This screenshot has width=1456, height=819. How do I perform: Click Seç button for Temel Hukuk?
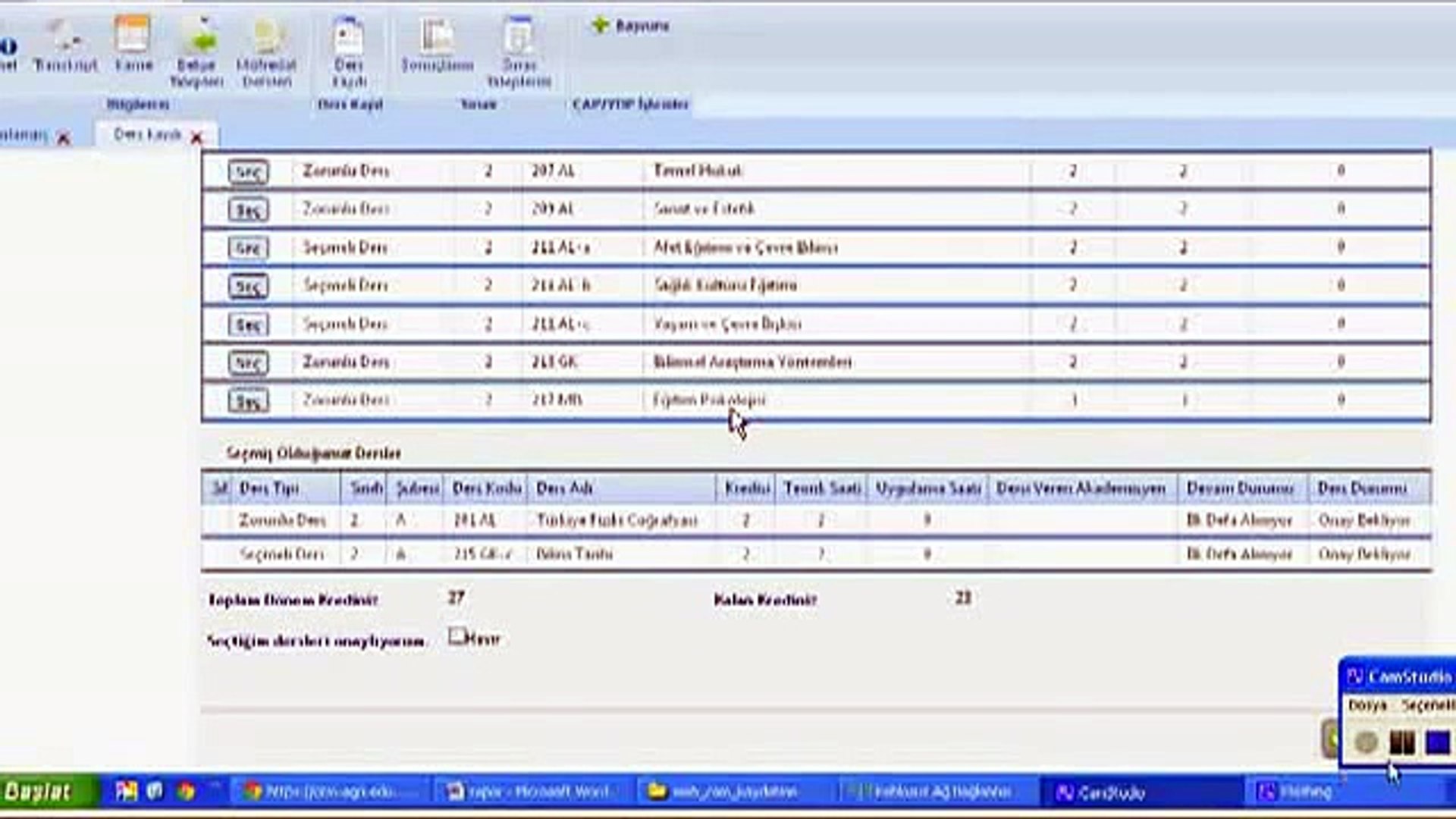[x=248, y=171]
